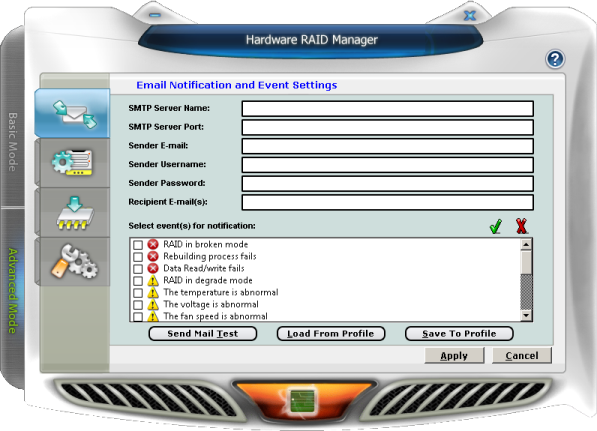Viewport: 597px width, 431px height.
Task: Select all events with green checkmark icon
Action: [495, 226]
